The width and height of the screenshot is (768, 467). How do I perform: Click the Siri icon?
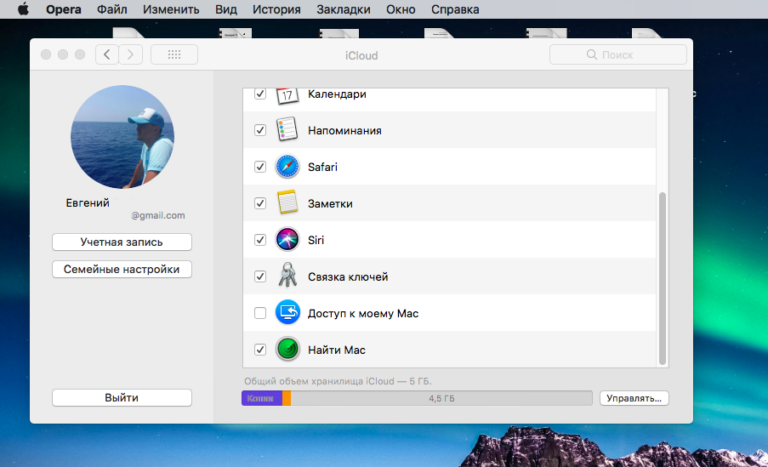287,240
